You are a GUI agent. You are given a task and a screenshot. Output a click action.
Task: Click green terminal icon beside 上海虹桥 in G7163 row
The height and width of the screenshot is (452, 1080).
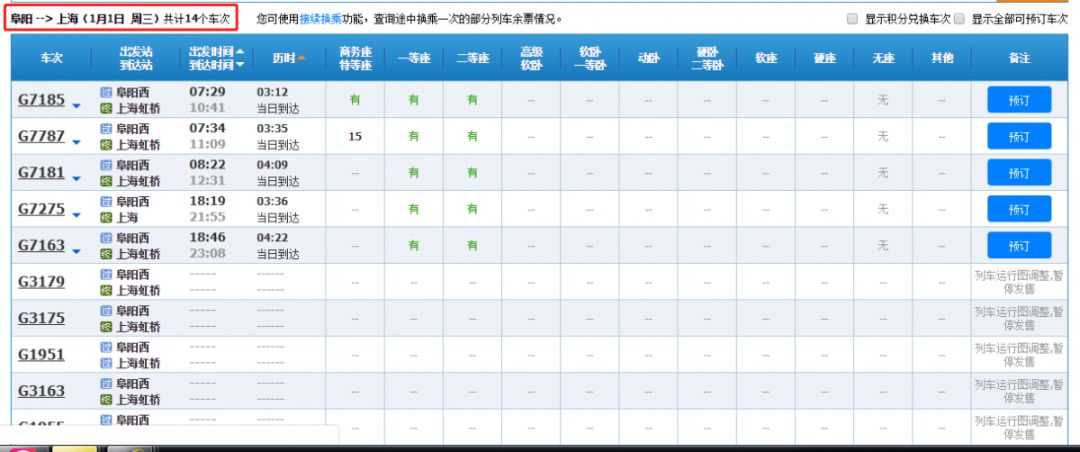[105, 254]
